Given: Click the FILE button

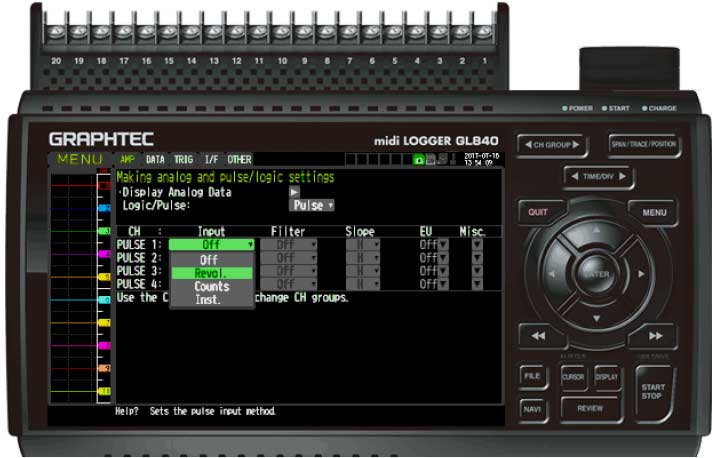Looking at the screenshot, I should point(533,377).
